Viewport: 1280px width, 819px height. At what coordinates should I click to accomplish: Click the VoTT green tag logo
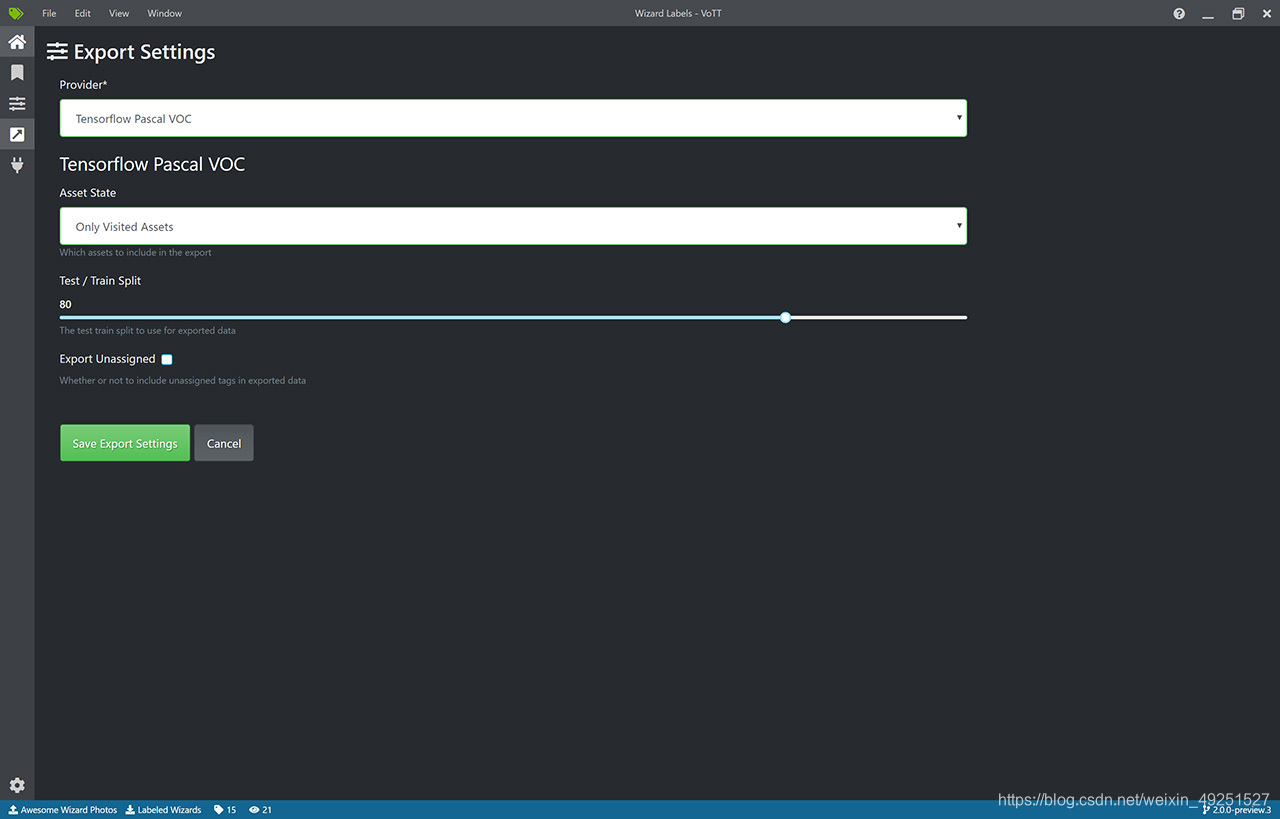coord(16,13)
